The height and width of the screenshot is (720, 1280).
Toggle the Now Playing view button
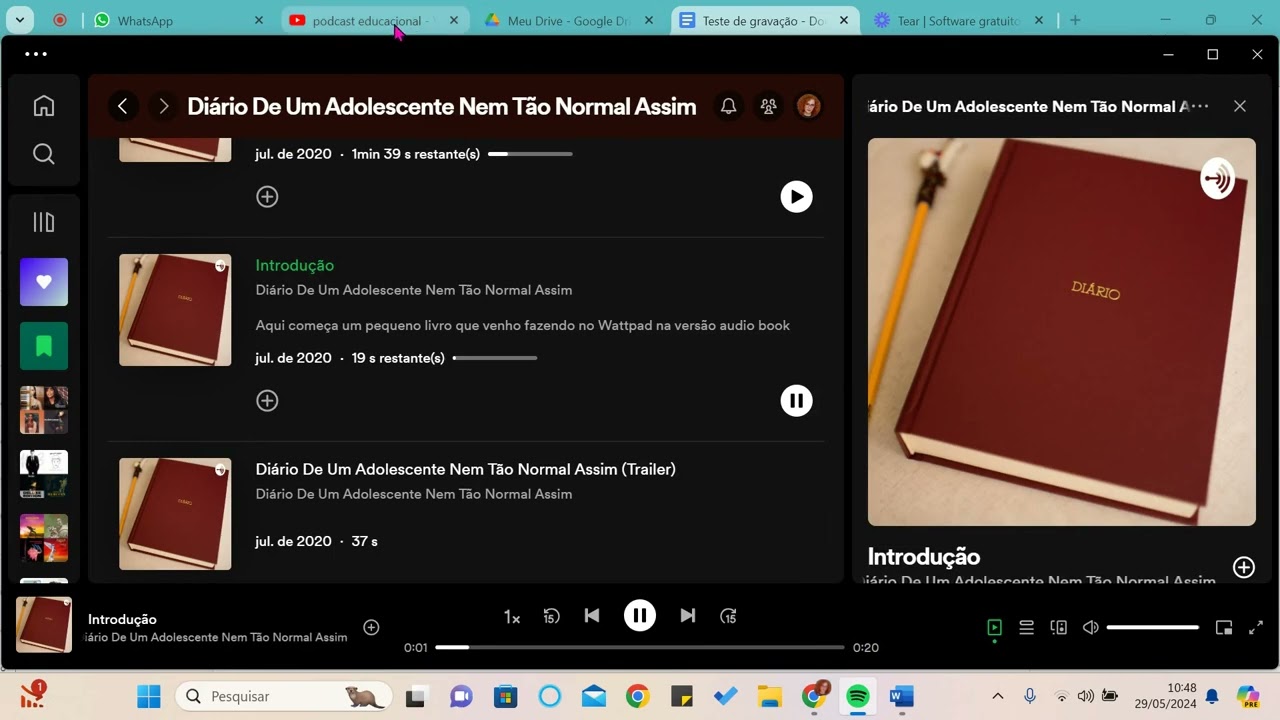[x=994, y=627]
